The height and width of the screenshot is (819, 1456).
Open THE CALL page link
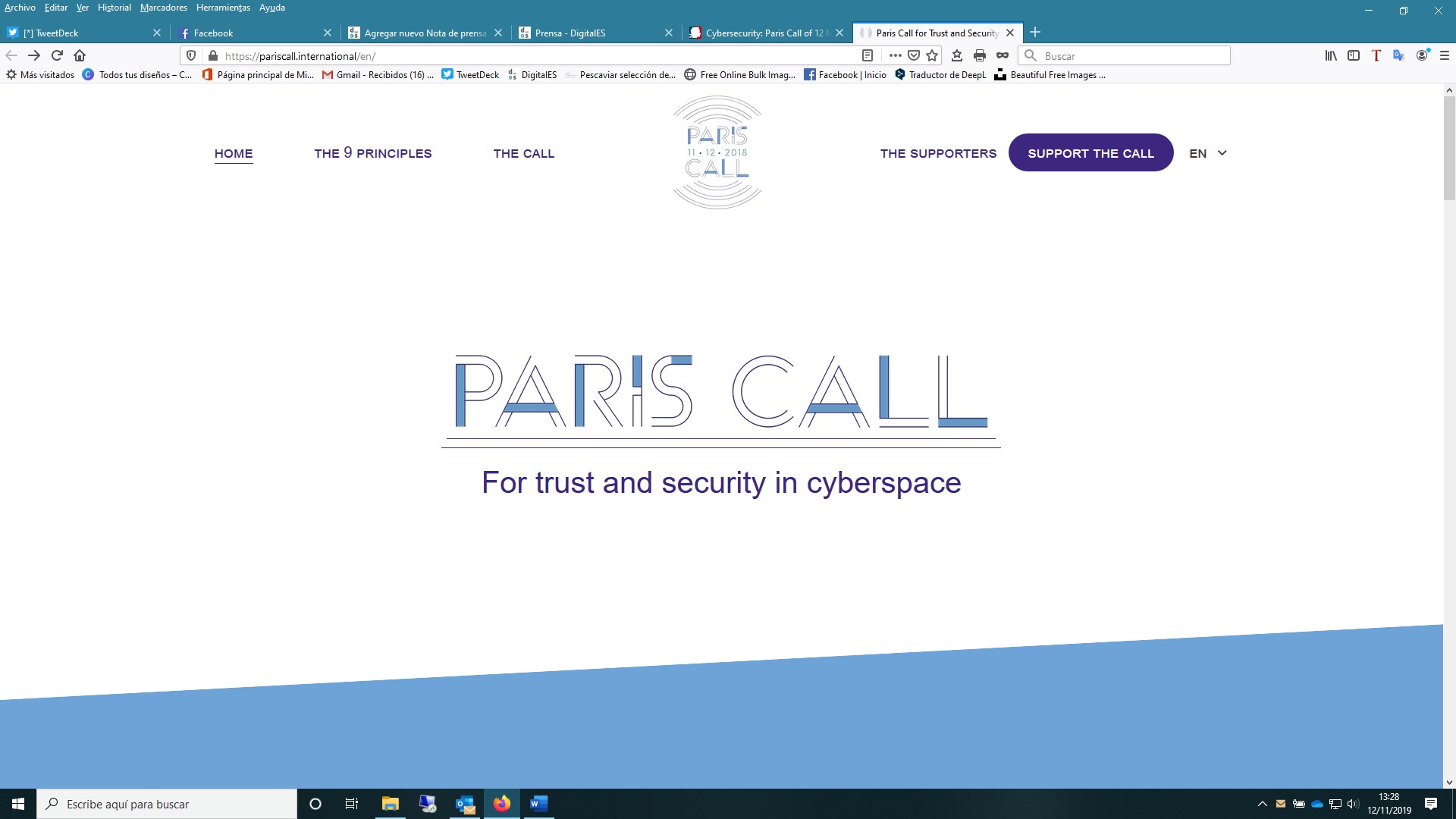point(523,153)
